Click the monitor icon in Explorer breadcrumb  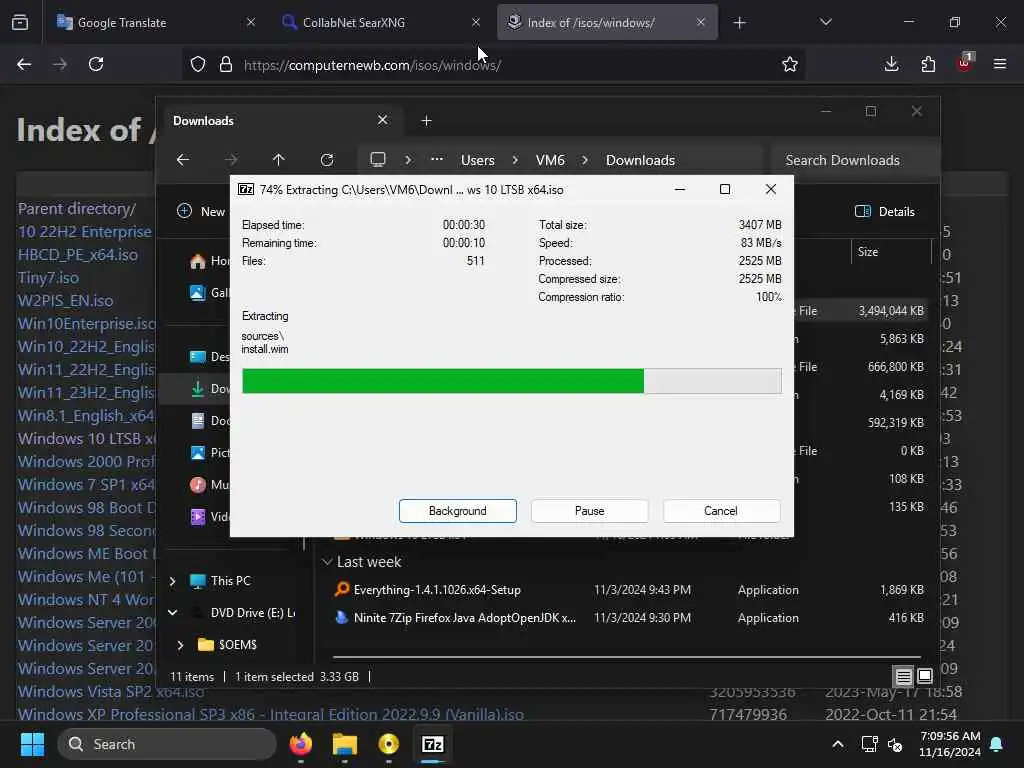pos(378,159)
